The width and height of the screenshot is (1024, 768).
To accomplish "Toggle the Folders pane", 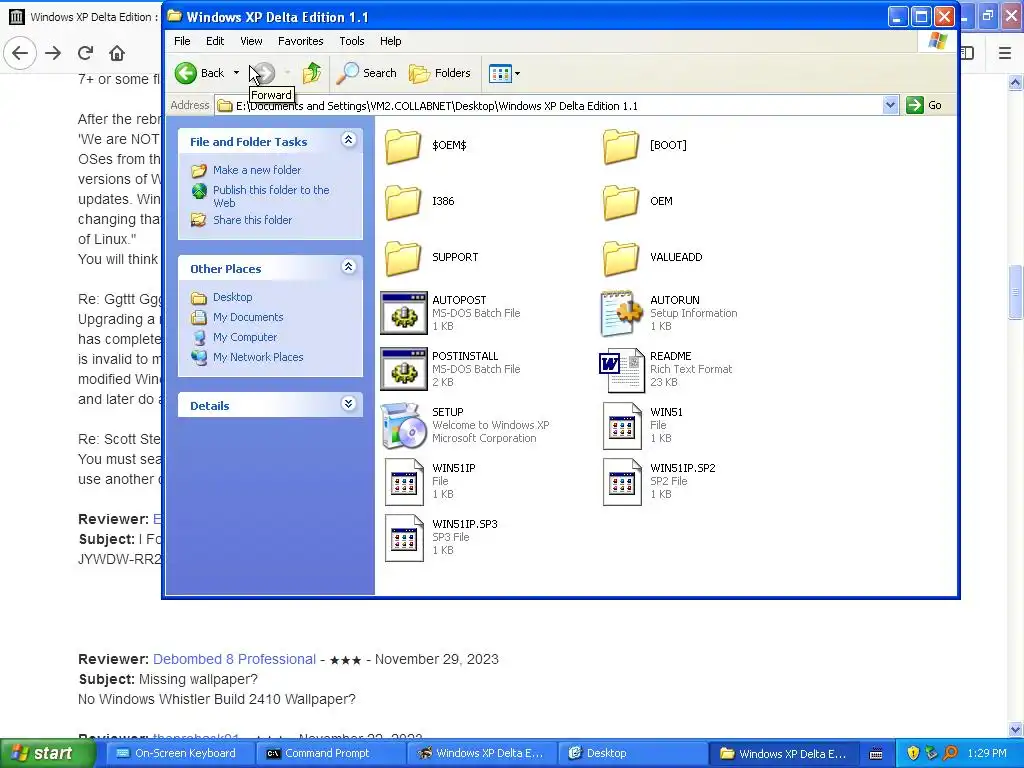I will tap(440, 73).
